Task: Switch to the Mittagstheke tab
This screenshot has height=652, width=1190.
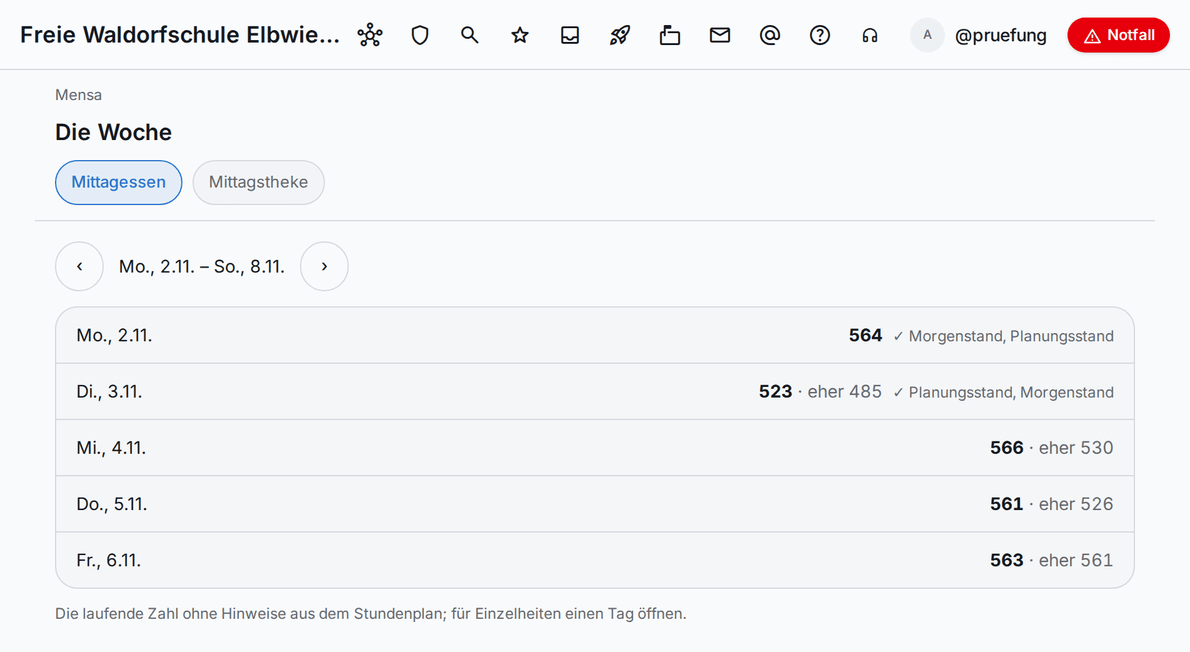Action: 258,182
